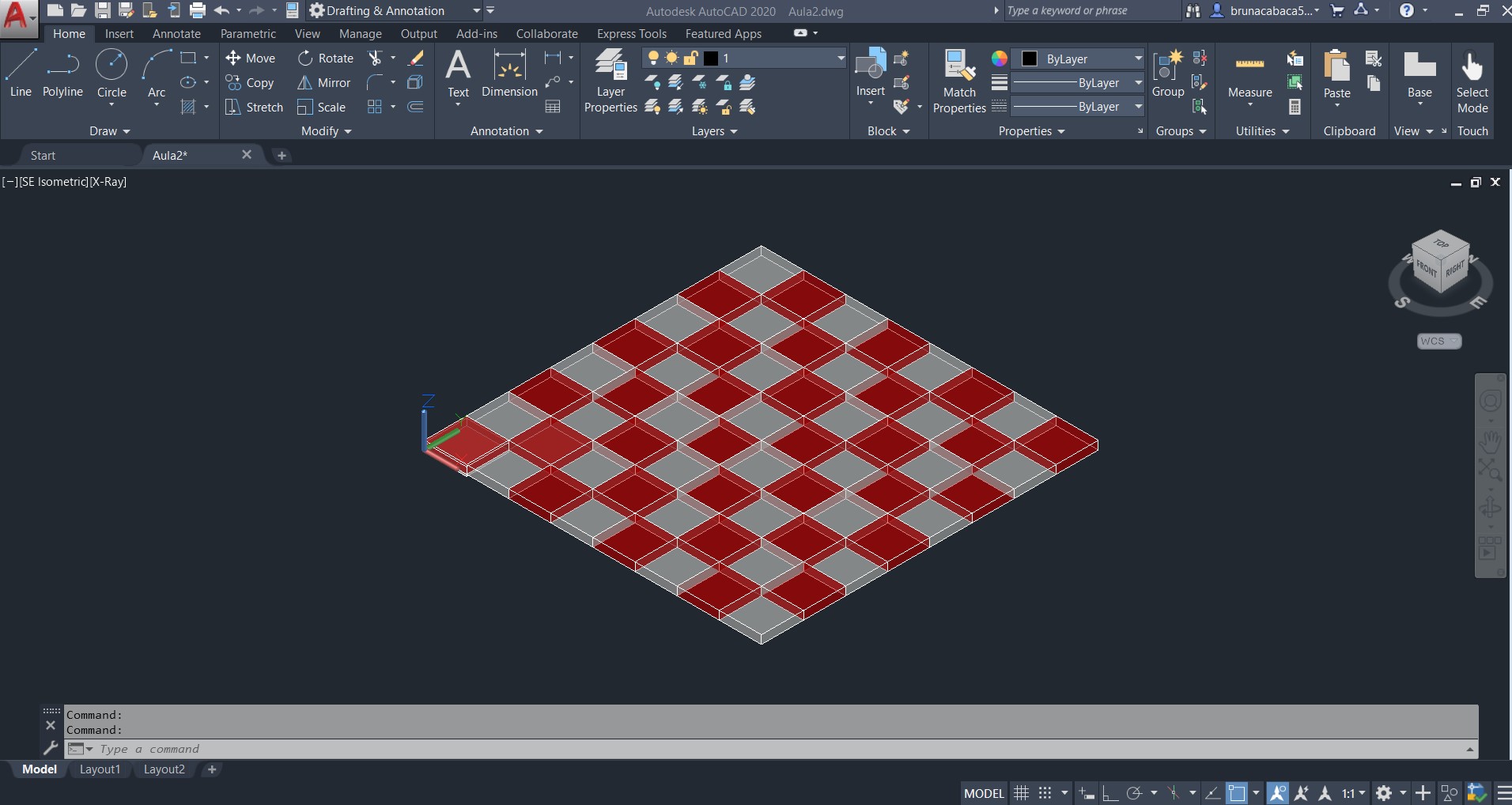Viewport: 1512px width, 805px height.
Task: Click the Hatch tool icon
Action: 188,107
